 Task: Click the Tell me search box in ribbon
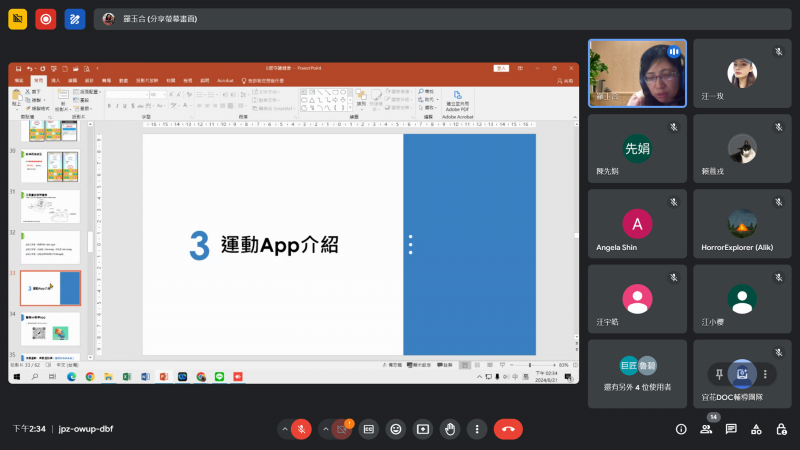(263, 81)
